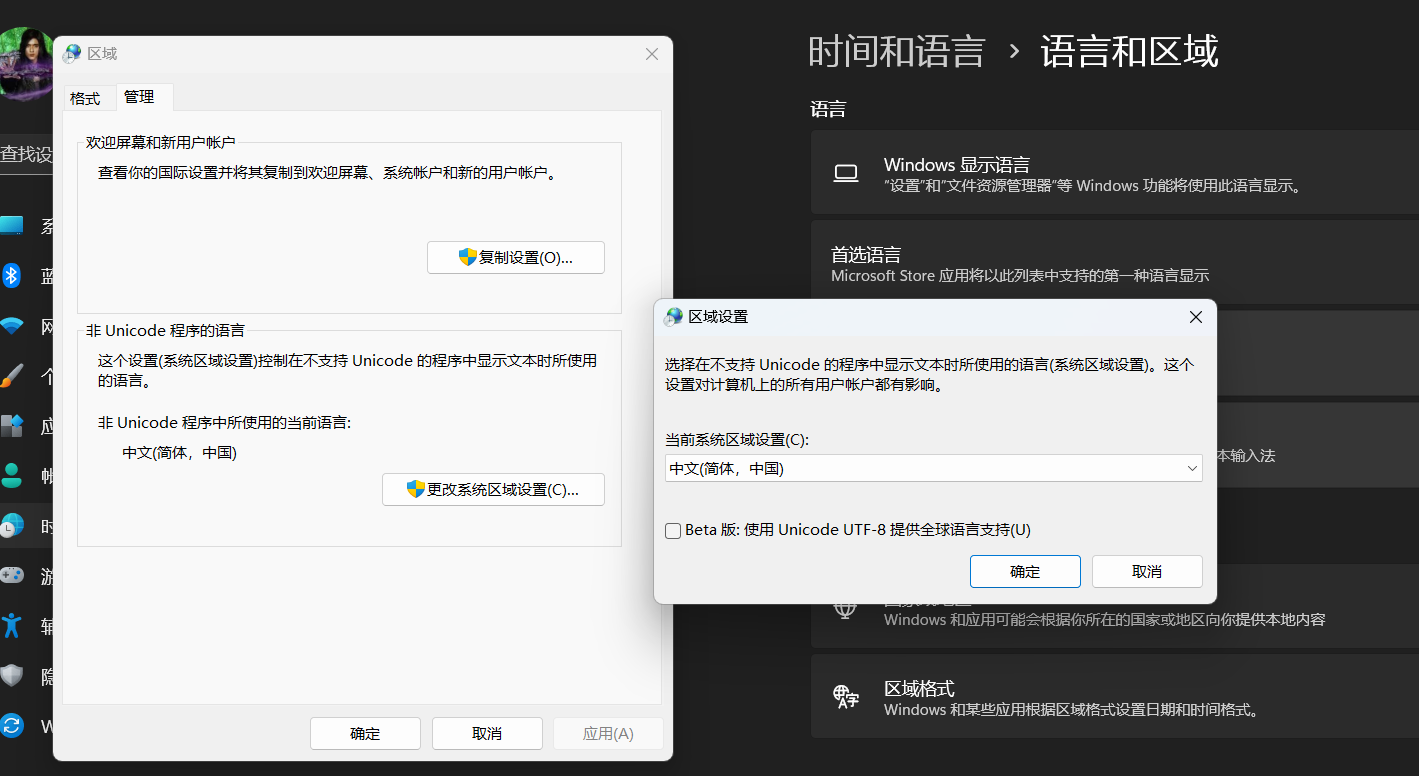The height and width of the screenshot is (776, 1419).
Task: Click the 复制设置(O)... button
Action: pos(516,257)
